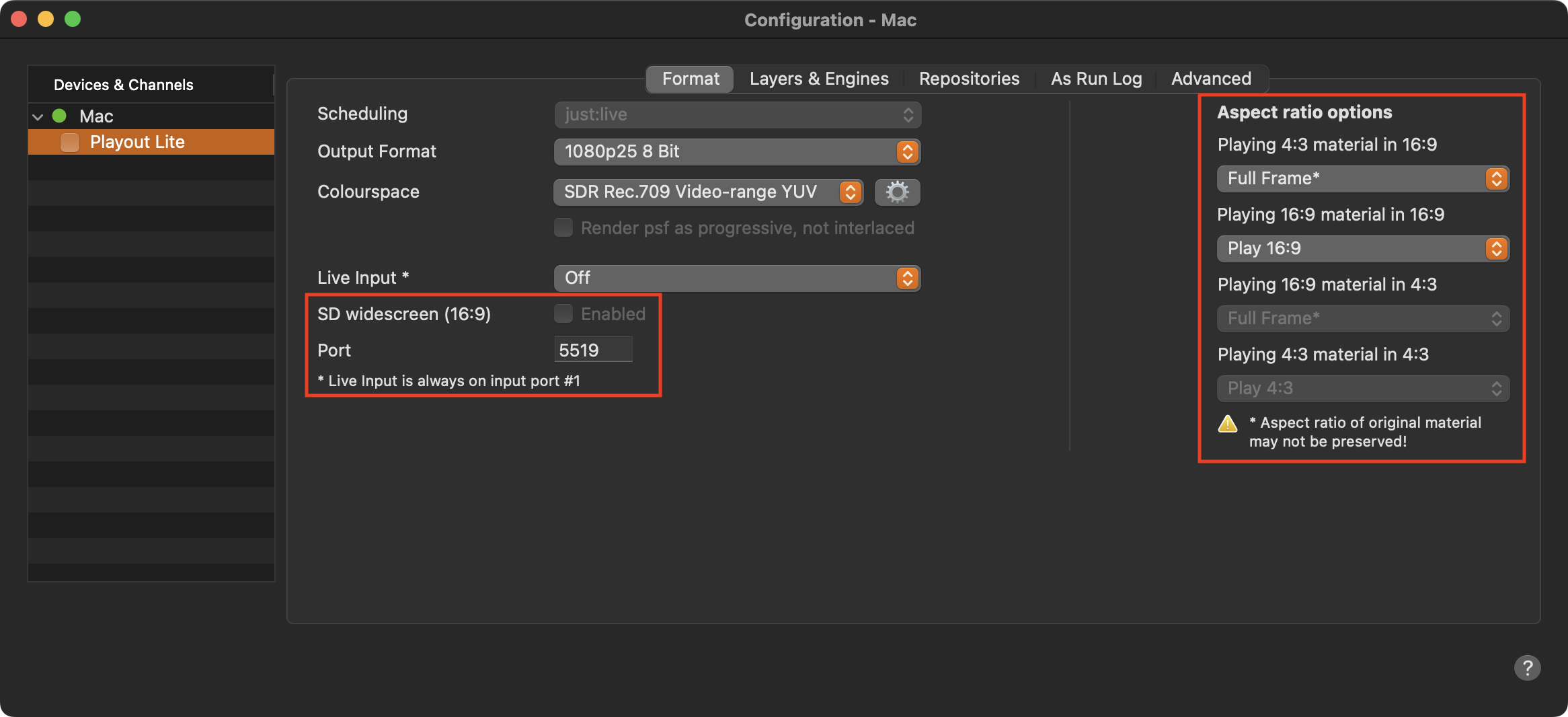Screen dimensions: 1568x717
Task: Click the Output Format label
Action: click(x=377, y=152)
